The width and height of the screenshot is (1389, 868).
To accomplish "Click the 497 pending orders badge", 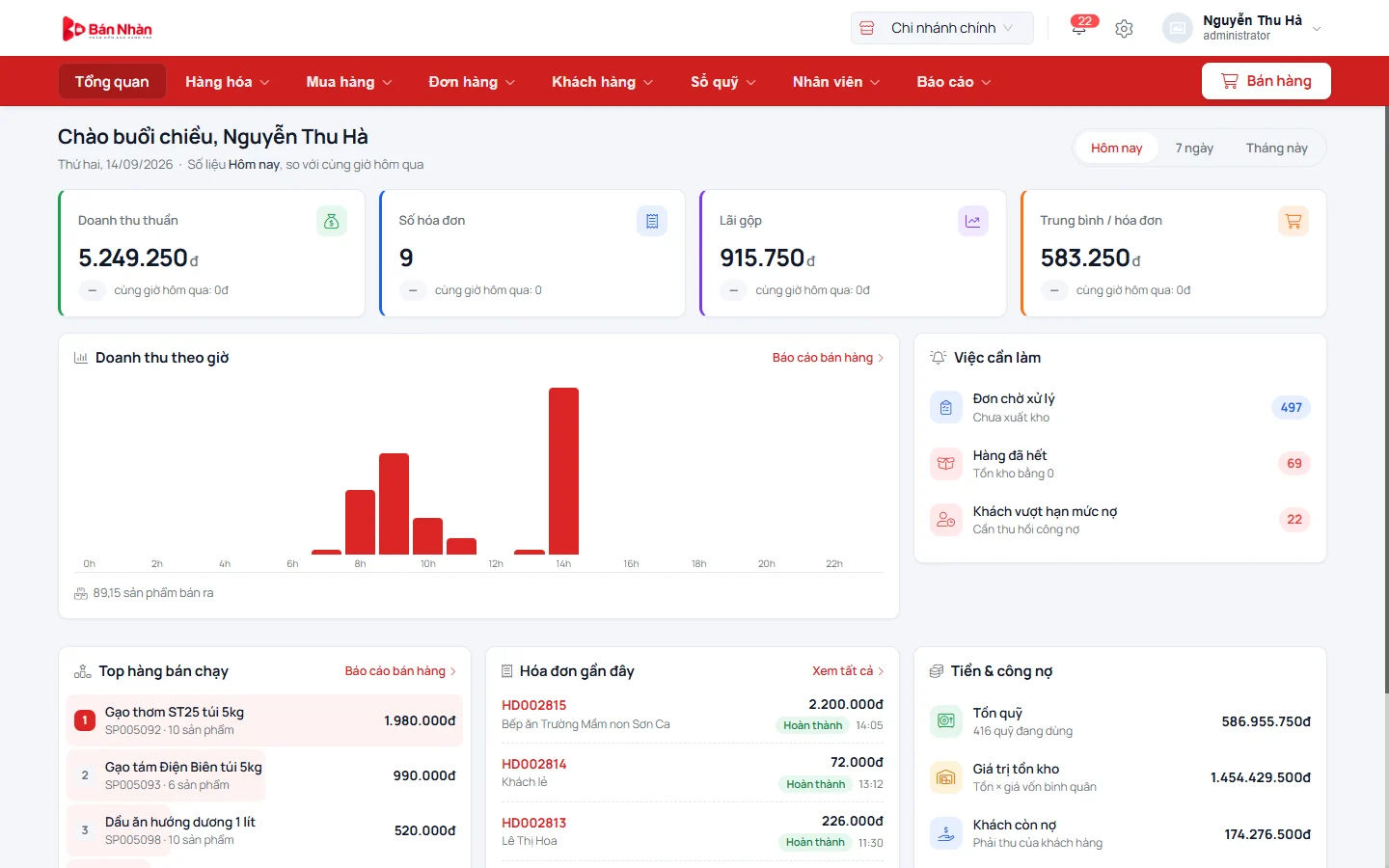I will click(x=1291, y=407).
